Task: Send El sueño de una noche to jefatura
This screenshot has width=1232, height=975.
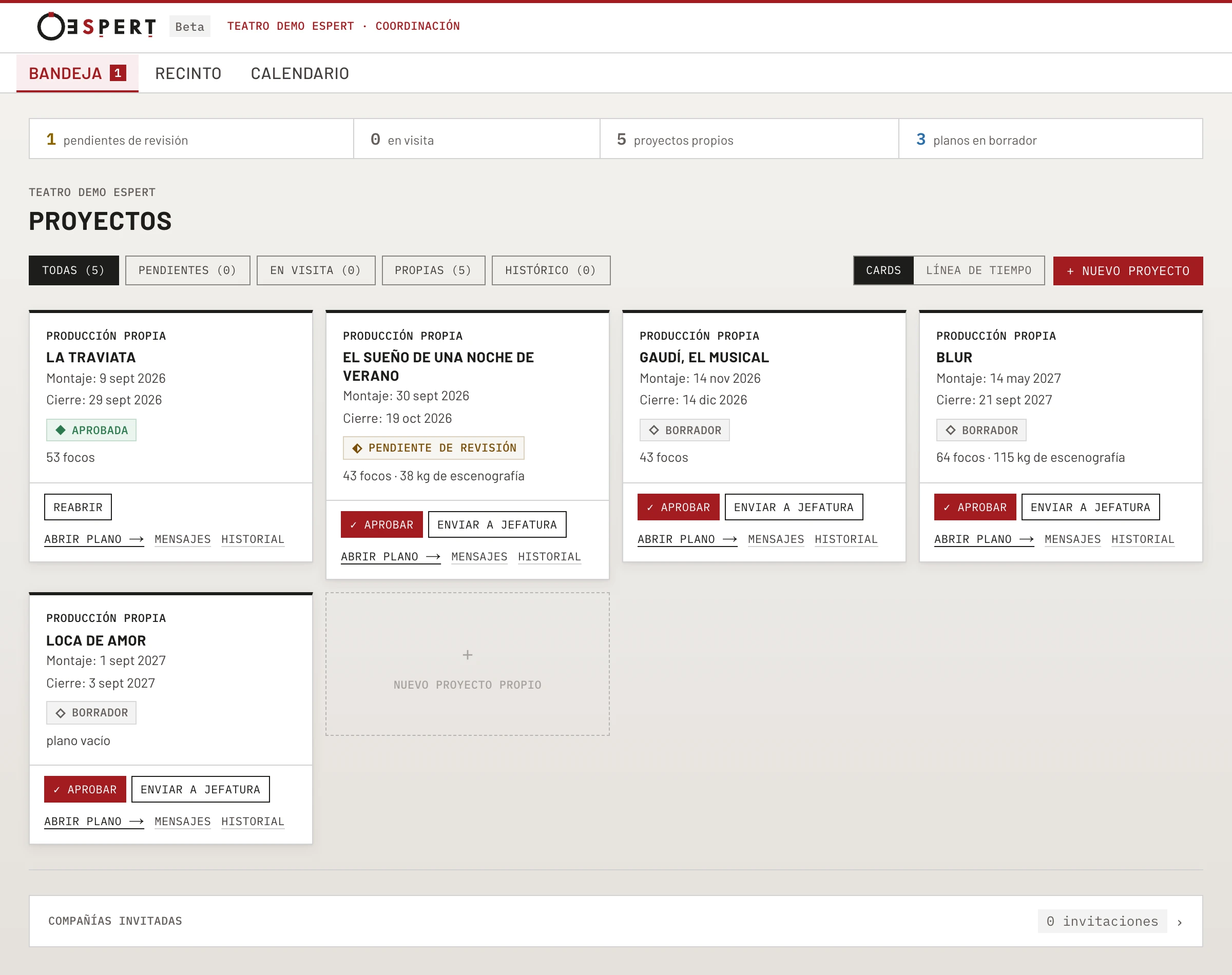Action: tap(497, 524)
